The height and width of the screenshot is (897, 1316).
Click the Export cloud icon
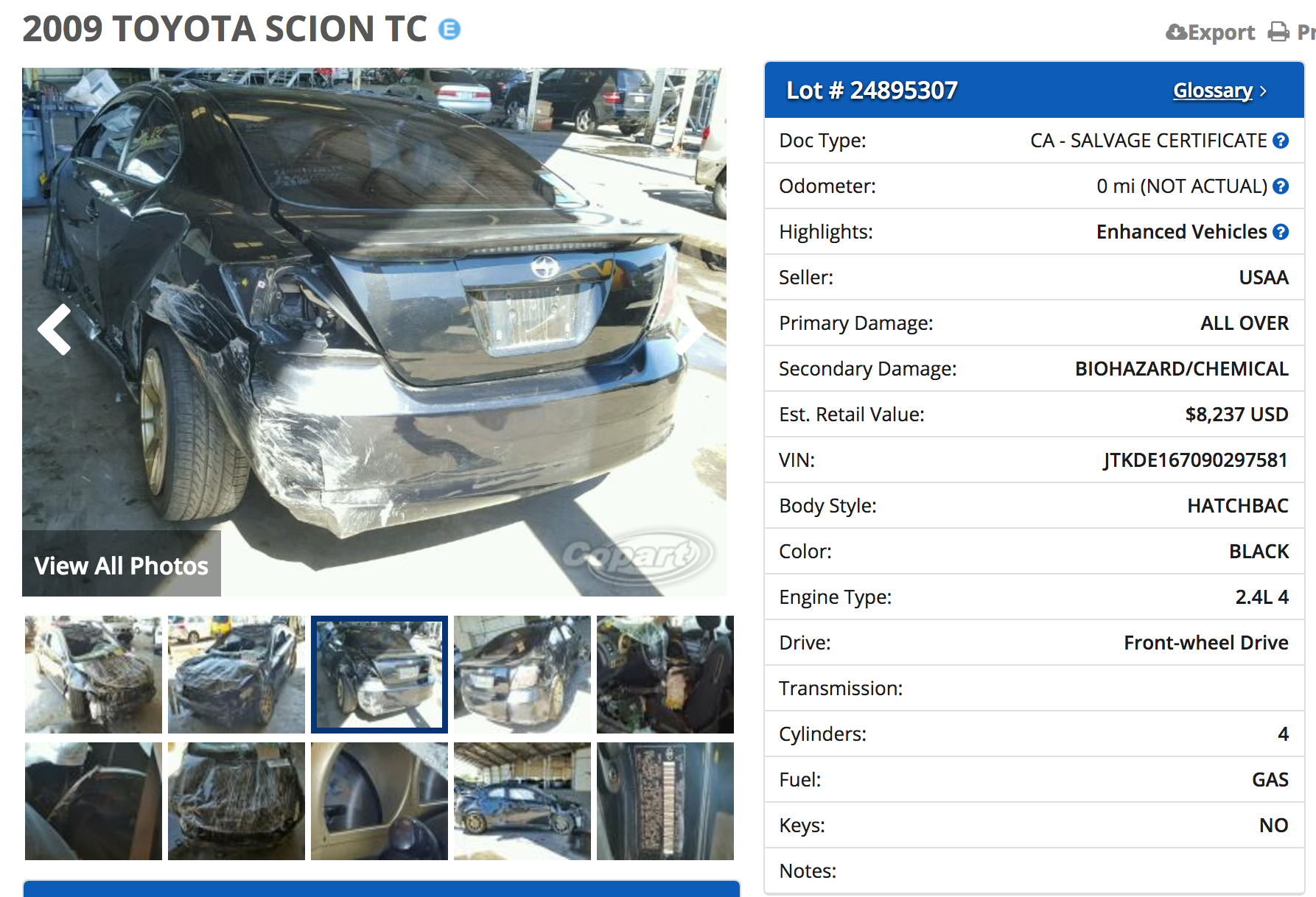(x=1177, y=32)
